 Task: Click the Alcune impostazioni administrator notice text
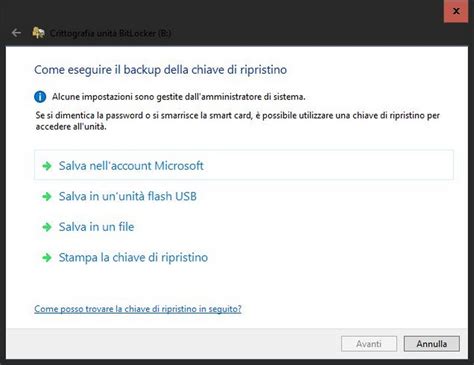pos(178,97)
